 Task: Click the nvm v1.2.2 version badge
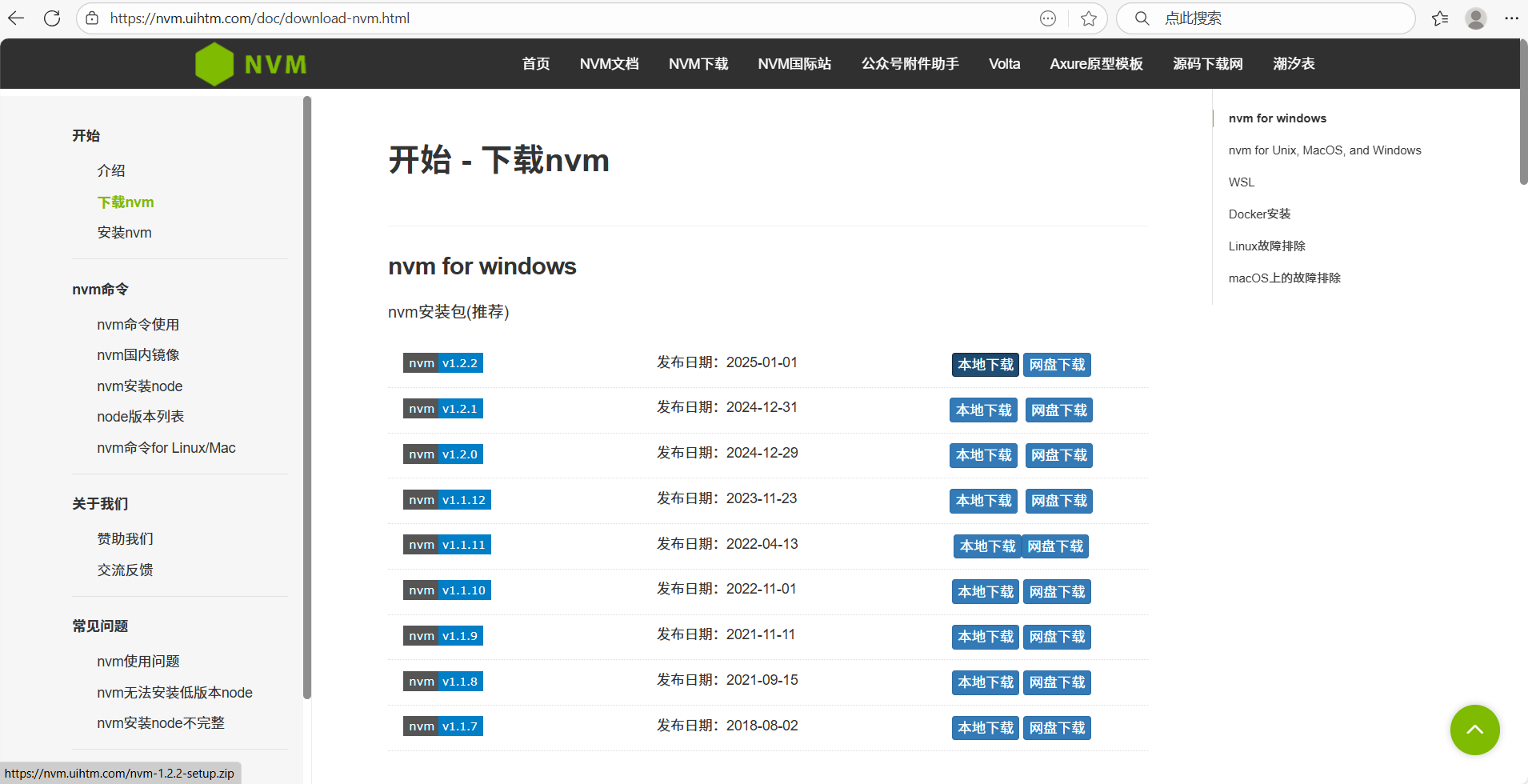click(x=443, y=363)
